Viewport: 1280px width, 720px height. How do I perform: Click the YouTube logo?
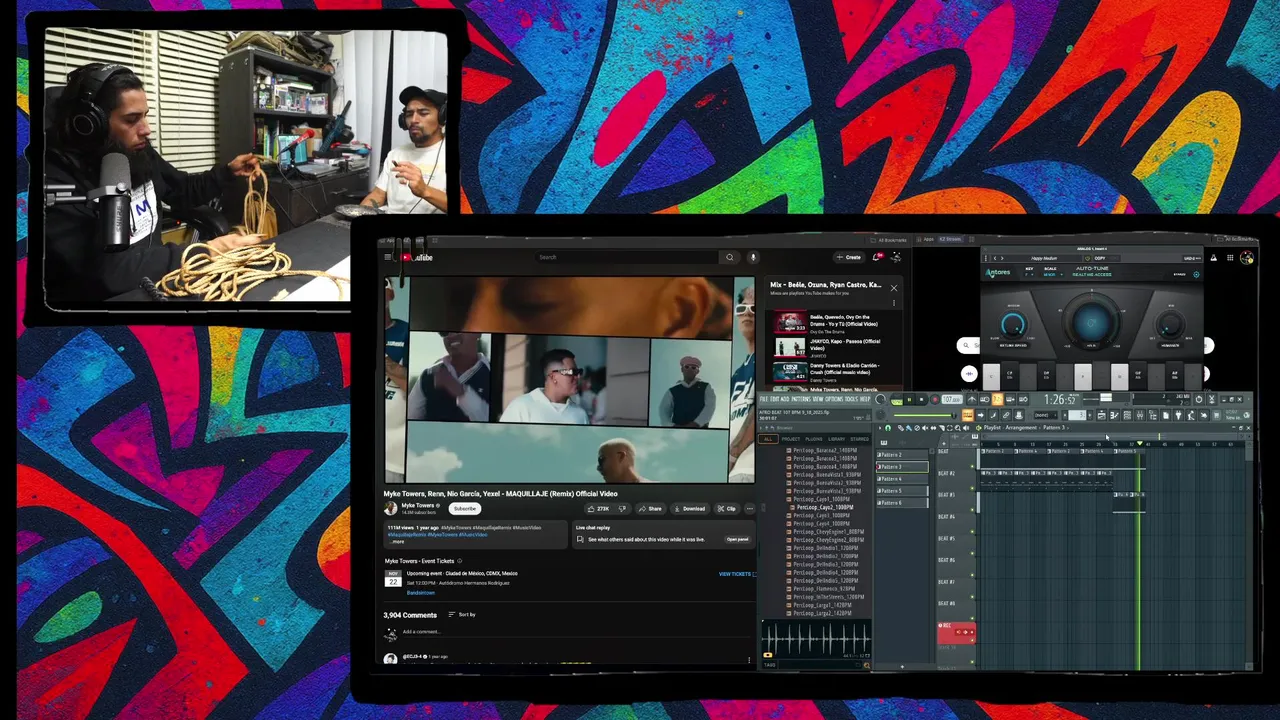[x=418, y=257]
